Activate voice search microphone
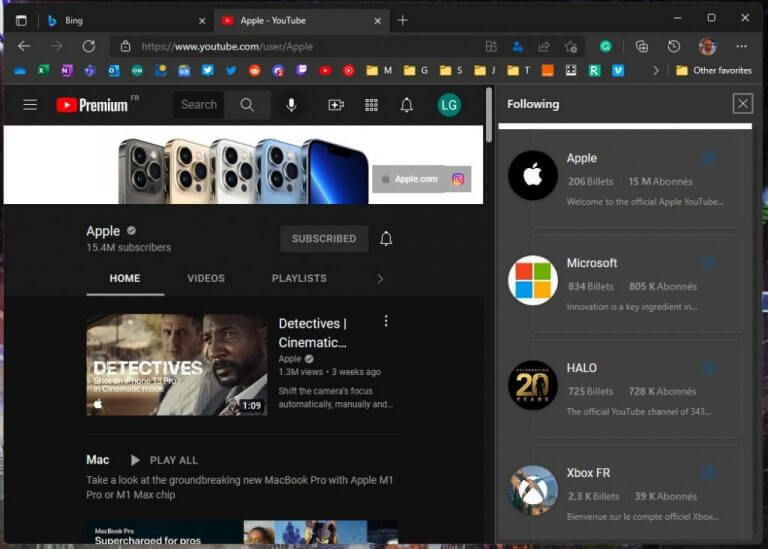The image size is (768, 549). click(x=291, y=105)
